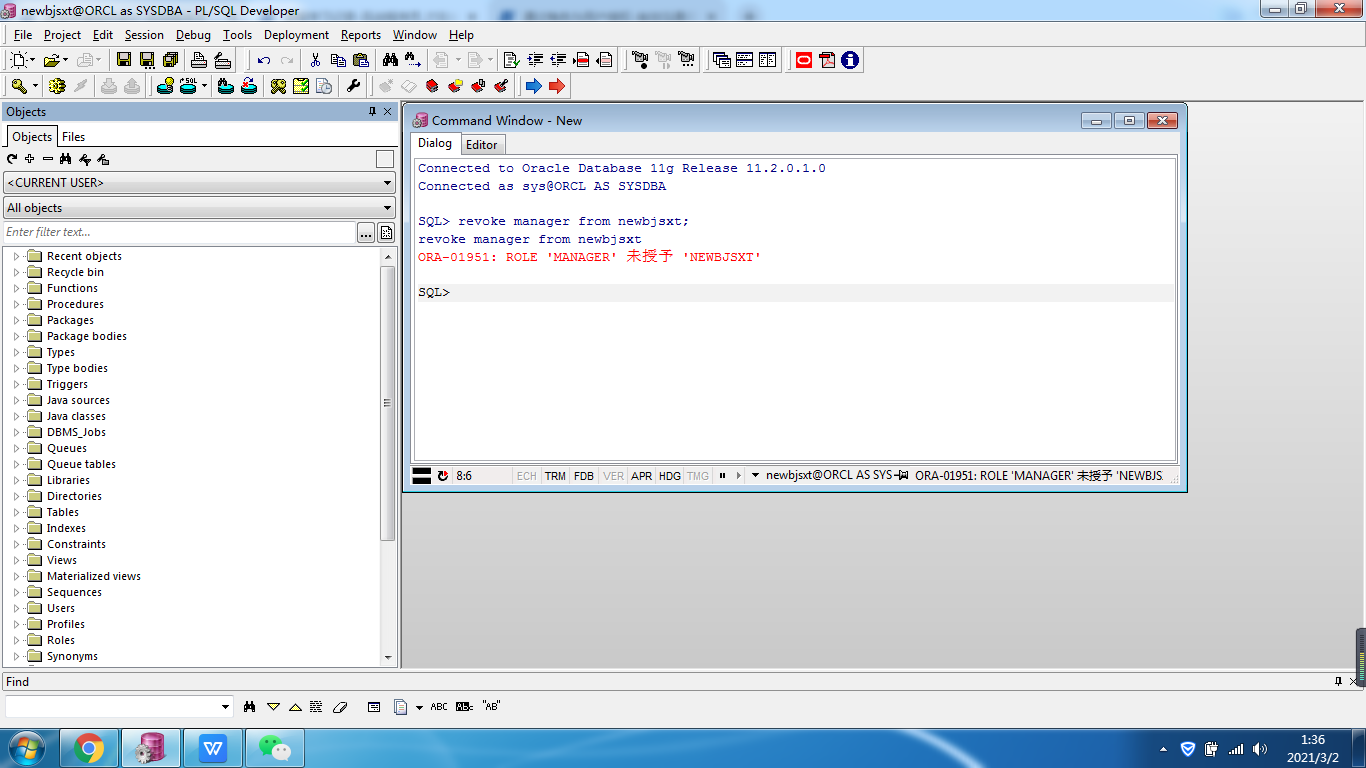Click the filter ellipsis button
The height and width of the screenshot is (768, 1366).
[366, 233]
